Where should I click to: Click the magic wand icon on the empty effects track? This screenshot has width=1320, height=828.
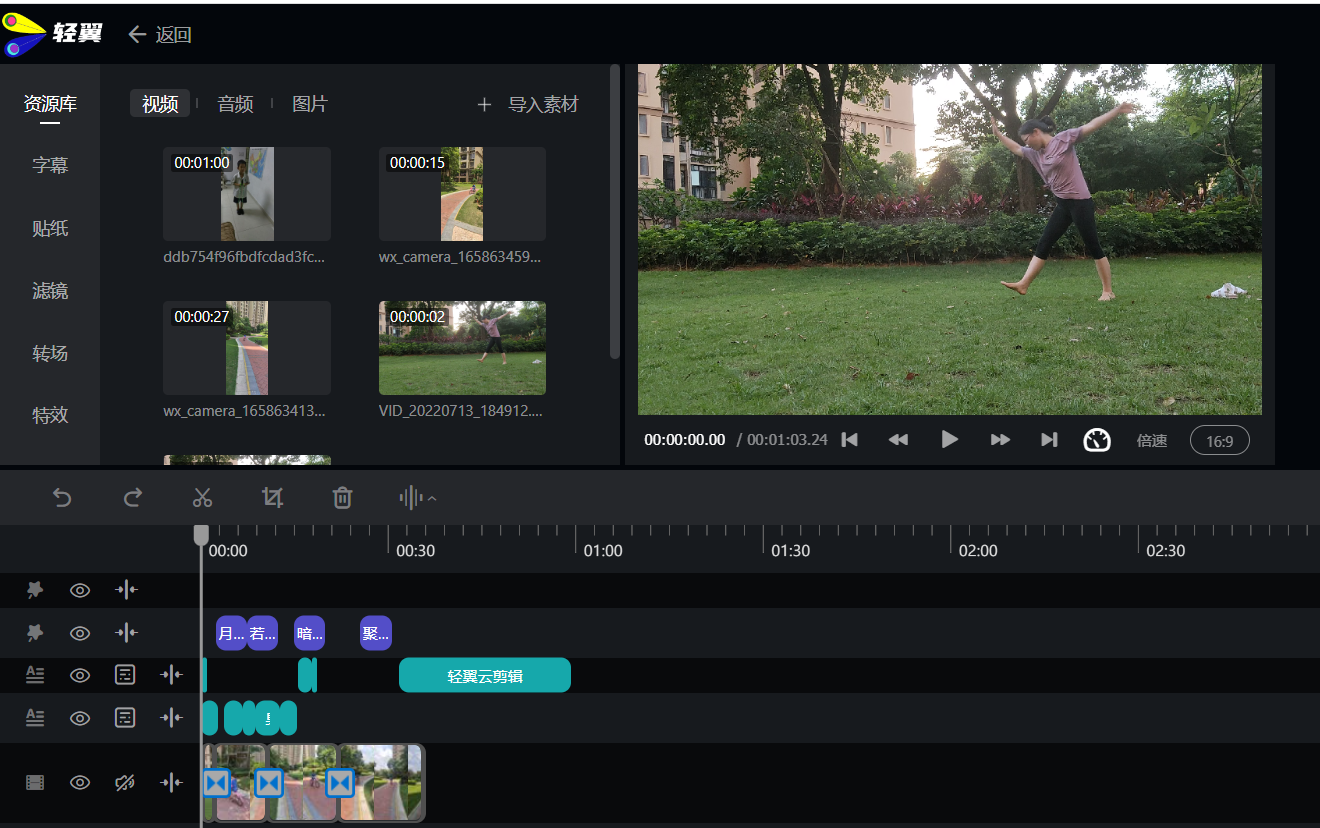point(35,590)
